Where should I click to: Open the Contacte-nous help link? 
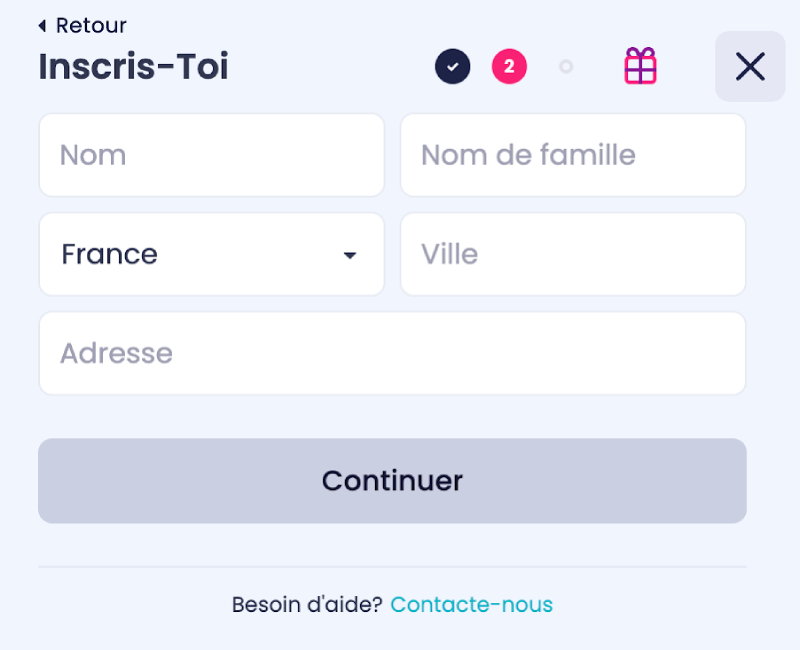tap(471, 604)
